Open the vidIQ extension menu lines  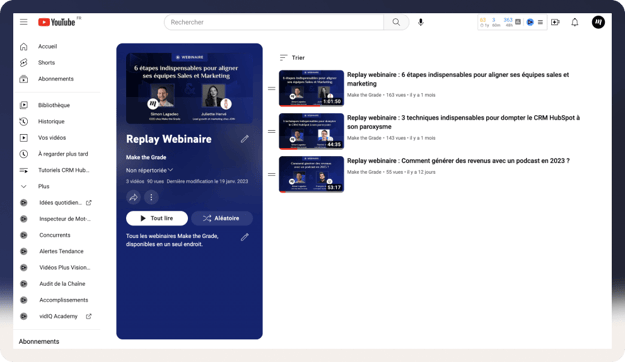pos(540,22)
